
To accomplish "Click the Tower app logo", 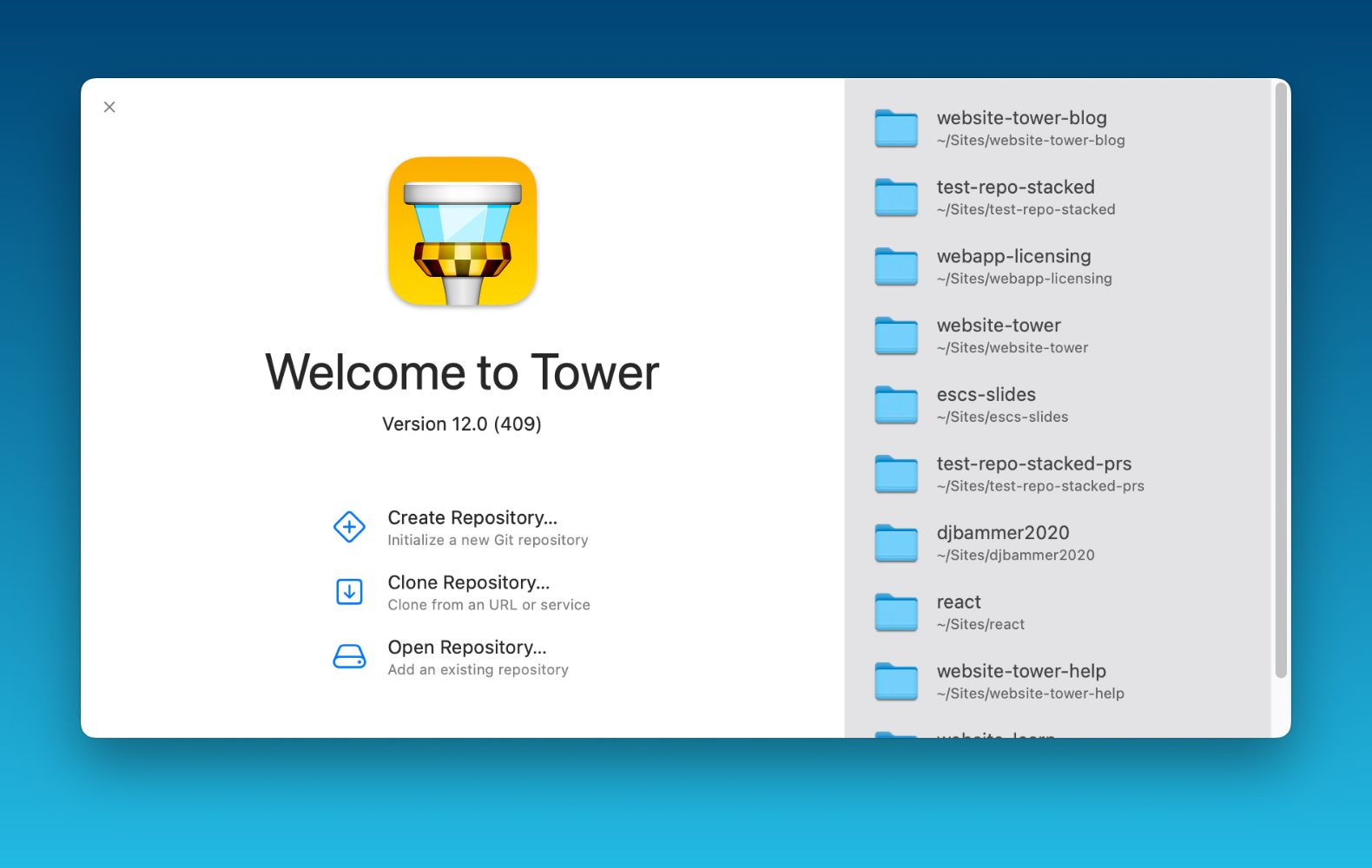I will click(462, 231).
